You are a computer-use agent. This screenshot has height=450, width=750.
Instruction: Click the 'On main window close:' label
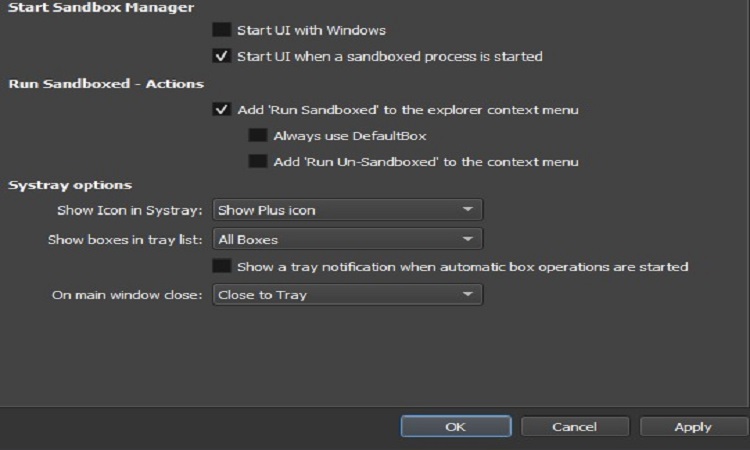click(128, 295)
